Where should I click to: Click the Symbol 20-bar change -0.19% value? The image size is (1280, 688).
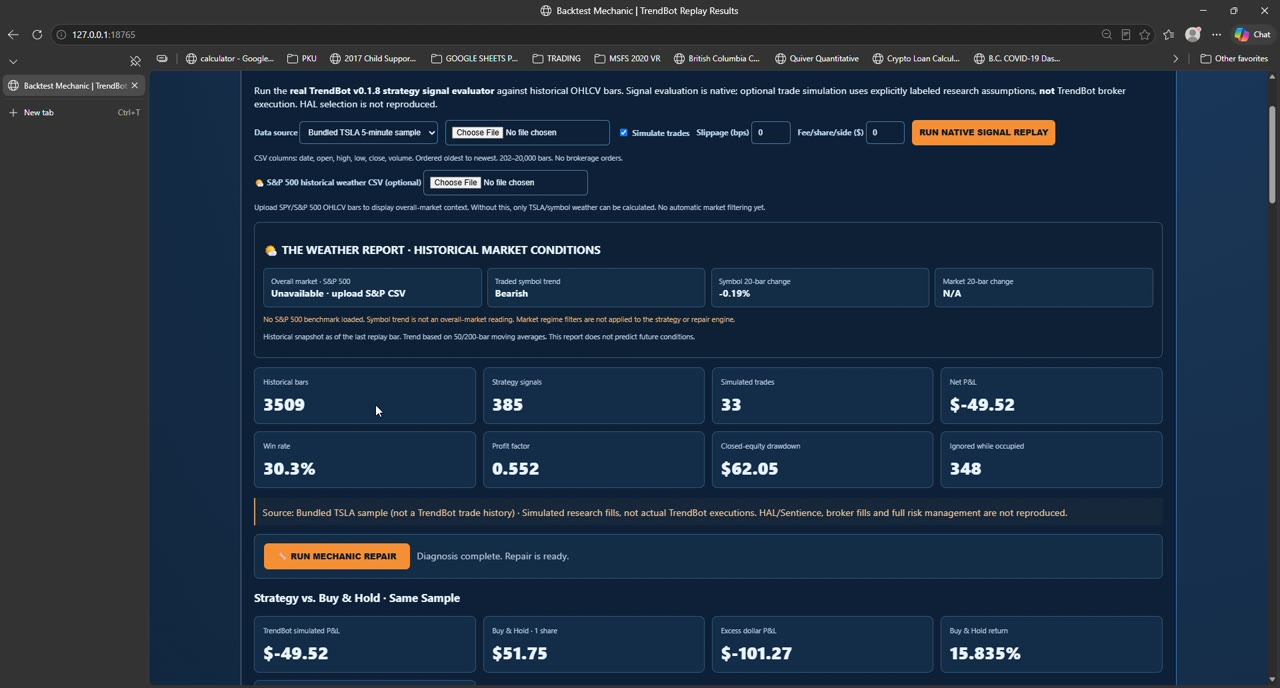point(734,293)
